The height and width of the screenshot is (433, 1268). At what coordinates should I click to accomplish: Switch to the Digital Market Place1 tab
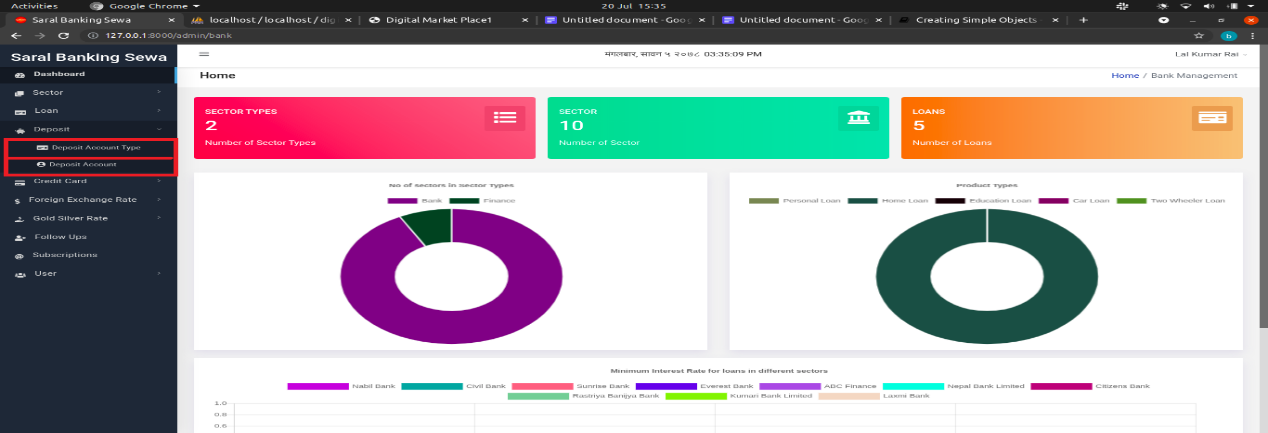pos(447,20)
